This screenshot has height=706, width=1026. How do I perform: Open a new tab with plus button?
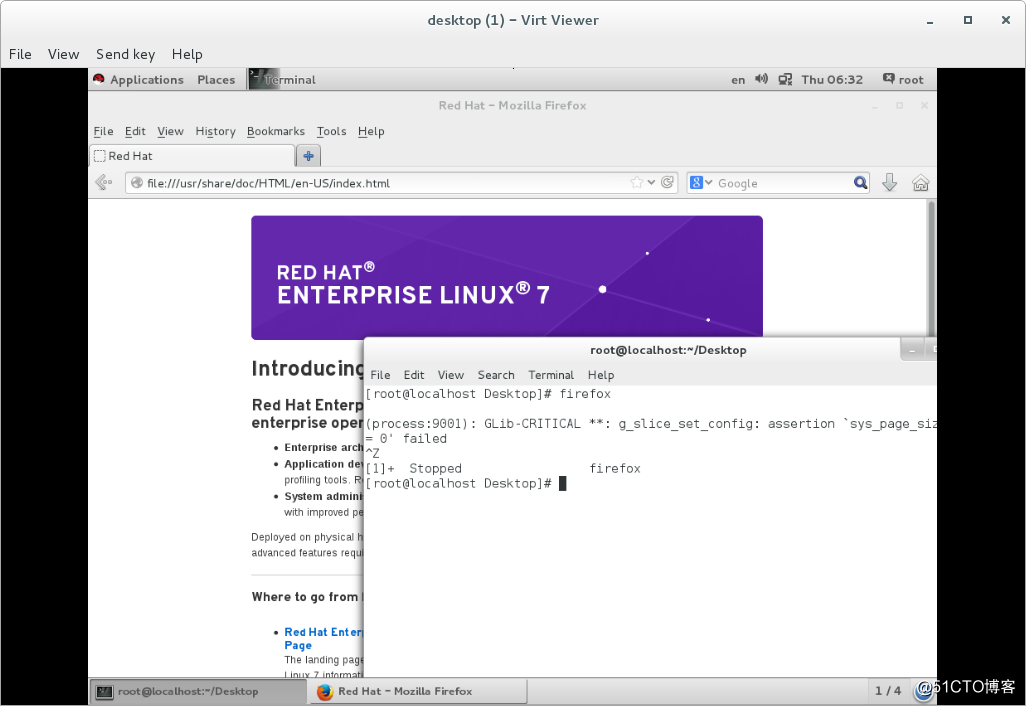coord(308,156)
